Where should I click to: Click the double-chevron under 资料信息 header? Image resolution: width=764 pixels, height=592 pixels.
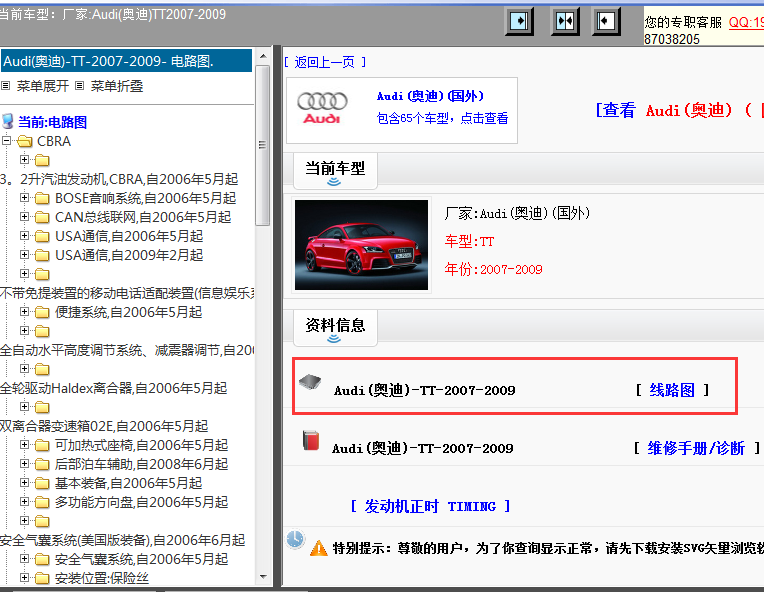334,339
